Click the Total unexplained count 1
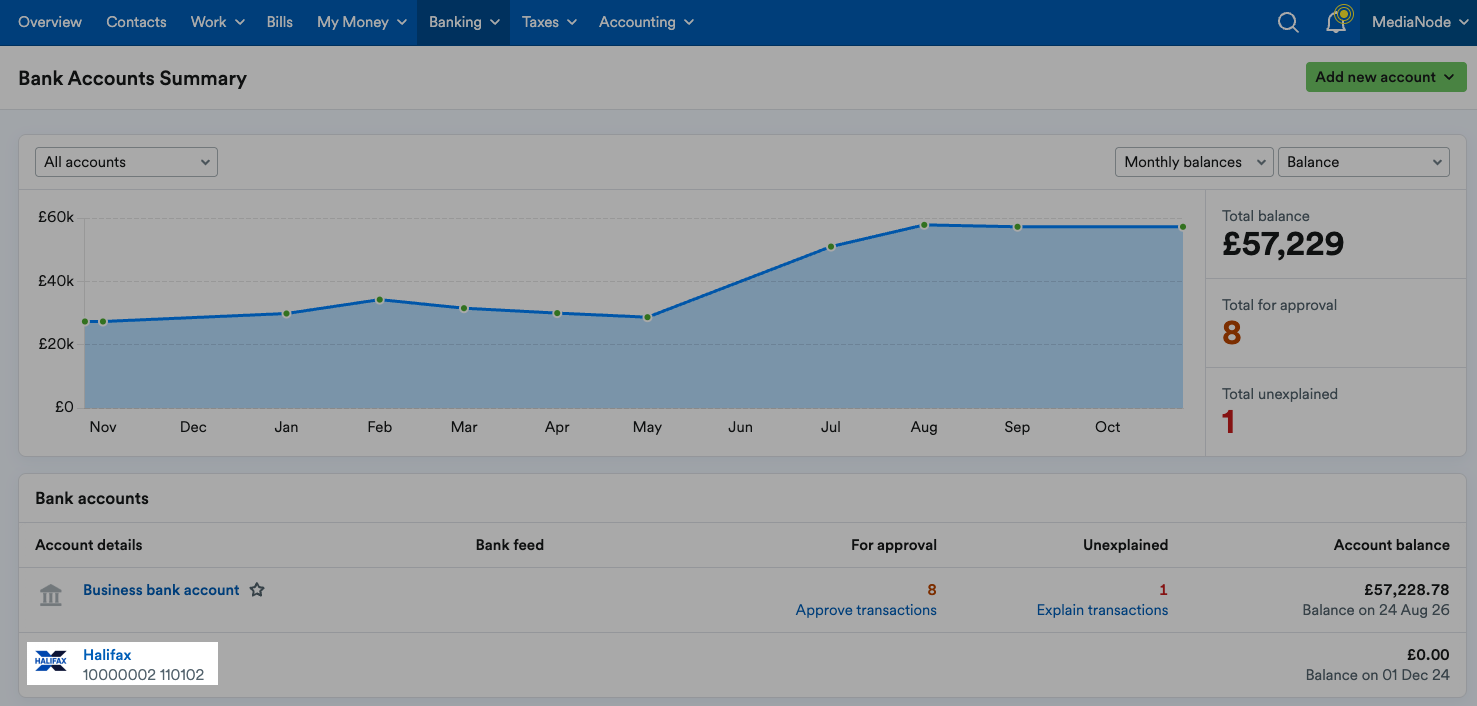Viewport: 1477px width, 706px height. click(x=1229, y=422)
